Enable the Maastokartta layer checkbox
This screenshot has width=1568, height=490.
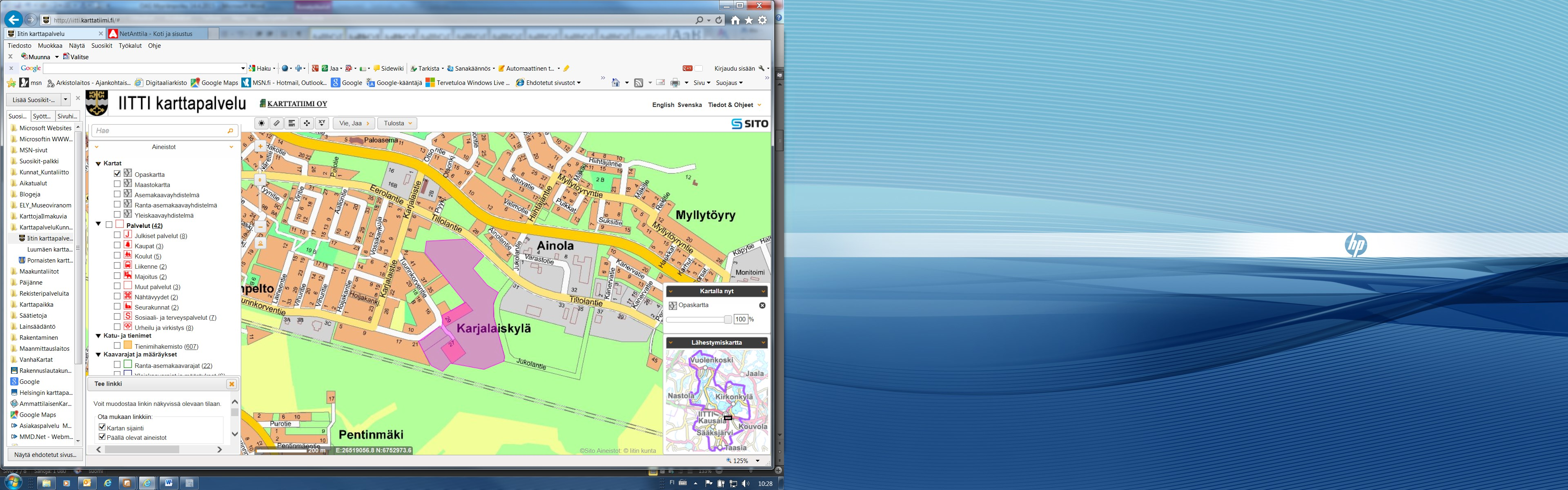[x=118, y=185]
